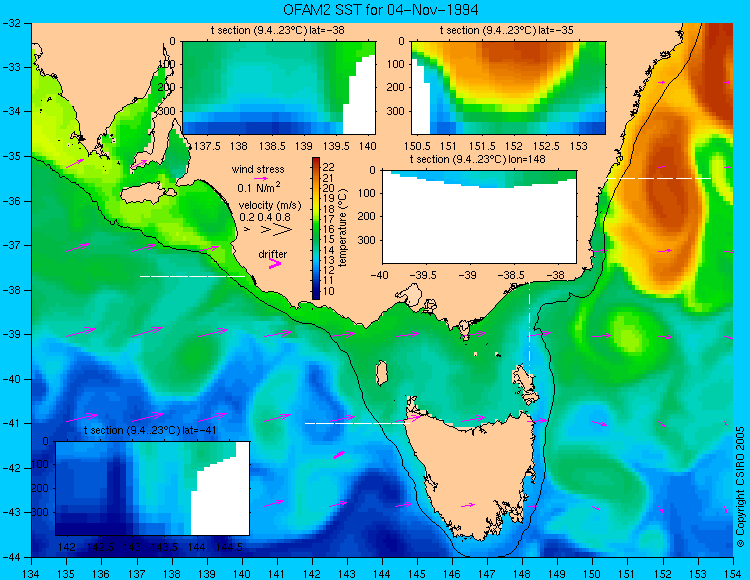Open the lat=-41 temperature section inset plot

[153, 488]
